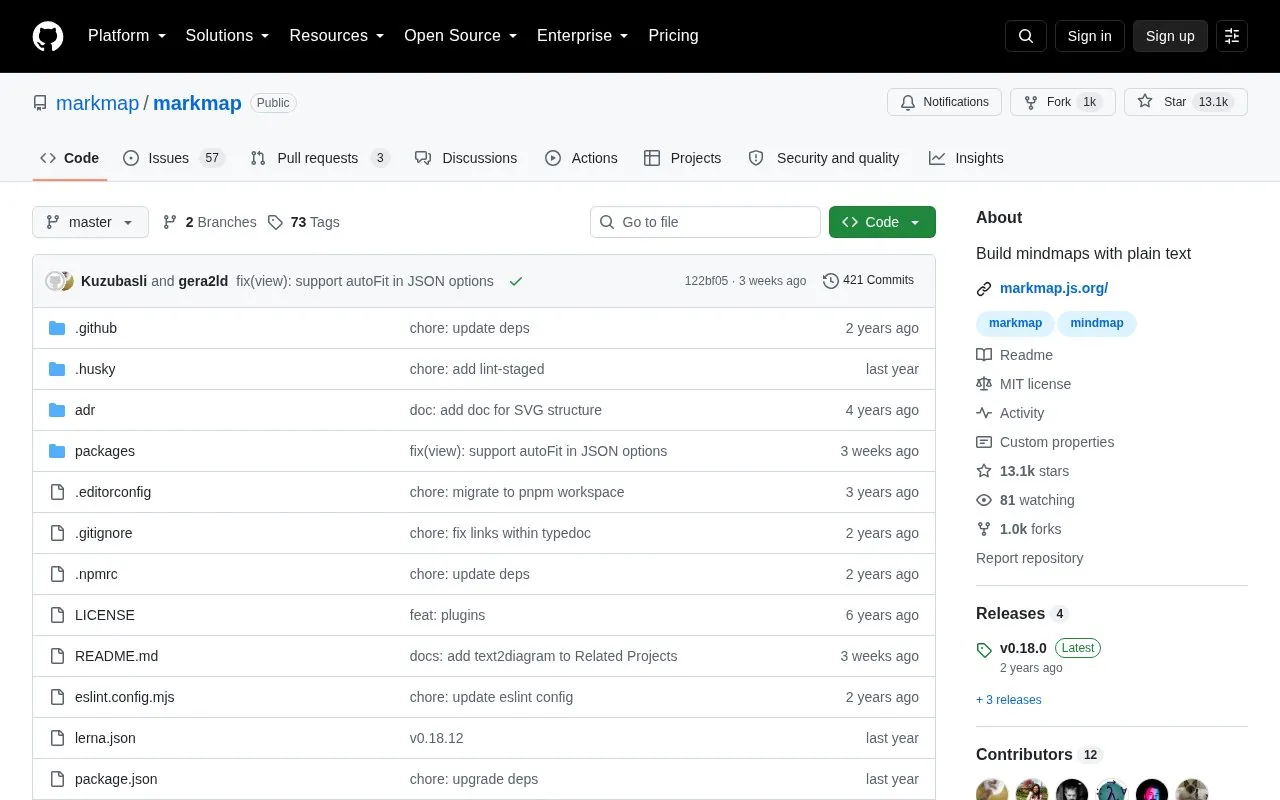Click the Sign in button
This screenshot has height=800, width=1280.
(x=1089, y=36)
